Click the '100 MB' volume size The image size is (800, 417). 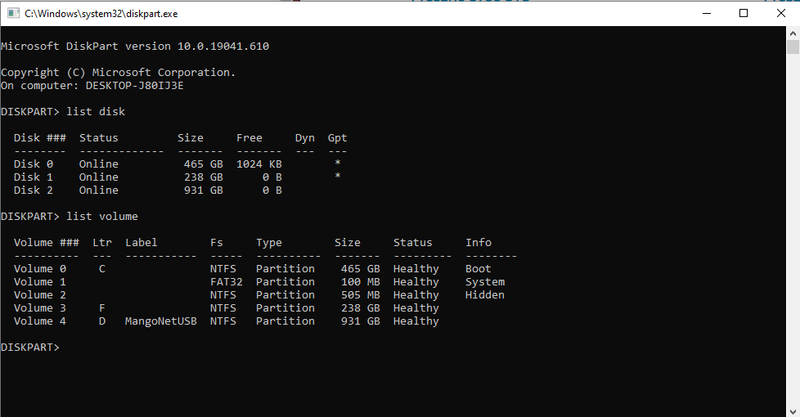coord(360,282)
